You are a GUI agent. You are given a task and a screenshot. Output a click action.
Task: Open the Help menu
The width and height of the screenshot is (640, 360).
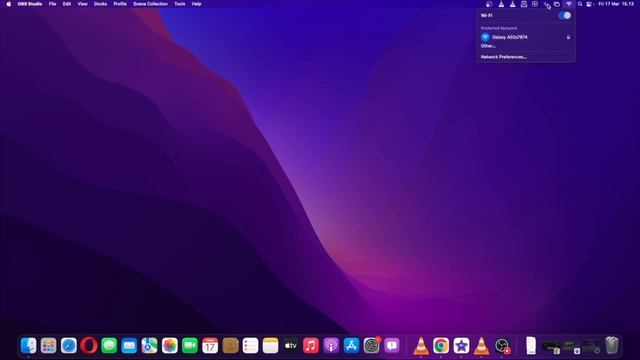click(x=197, y=4)
